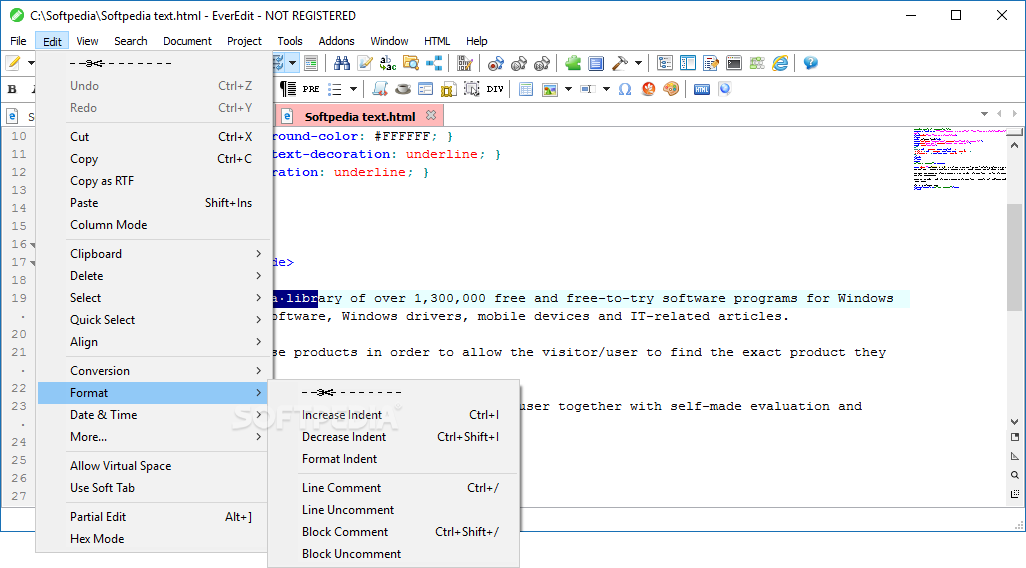Expand the Quick Select submenu
1026x568 pixels.
[154, 319]
